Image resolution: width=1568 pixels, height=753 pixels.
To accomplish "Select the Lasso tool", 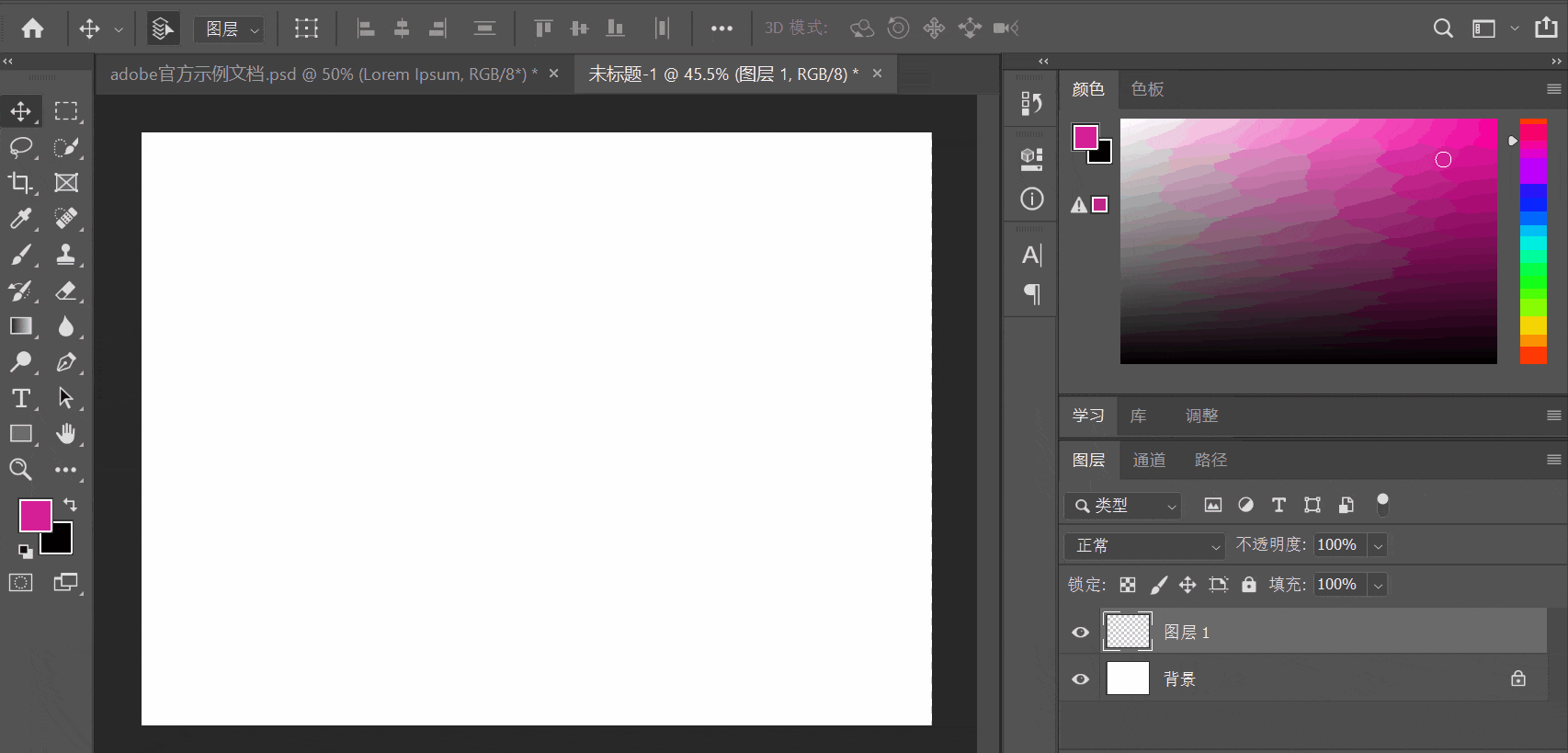I will [x=20, y=147].
